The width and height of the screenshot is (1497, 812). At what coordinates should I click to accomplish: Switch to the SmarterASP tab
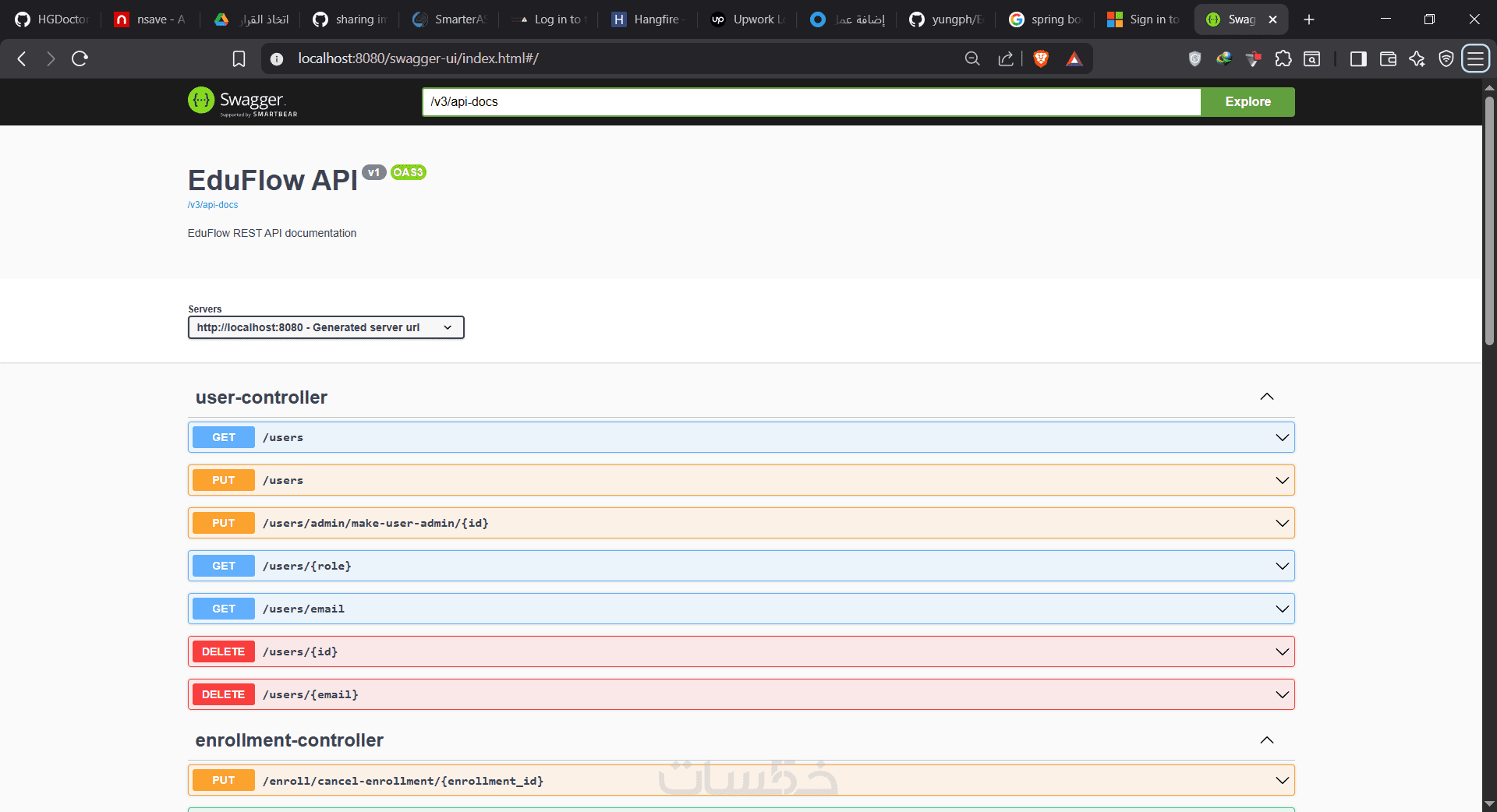click(x=448, y=19)
